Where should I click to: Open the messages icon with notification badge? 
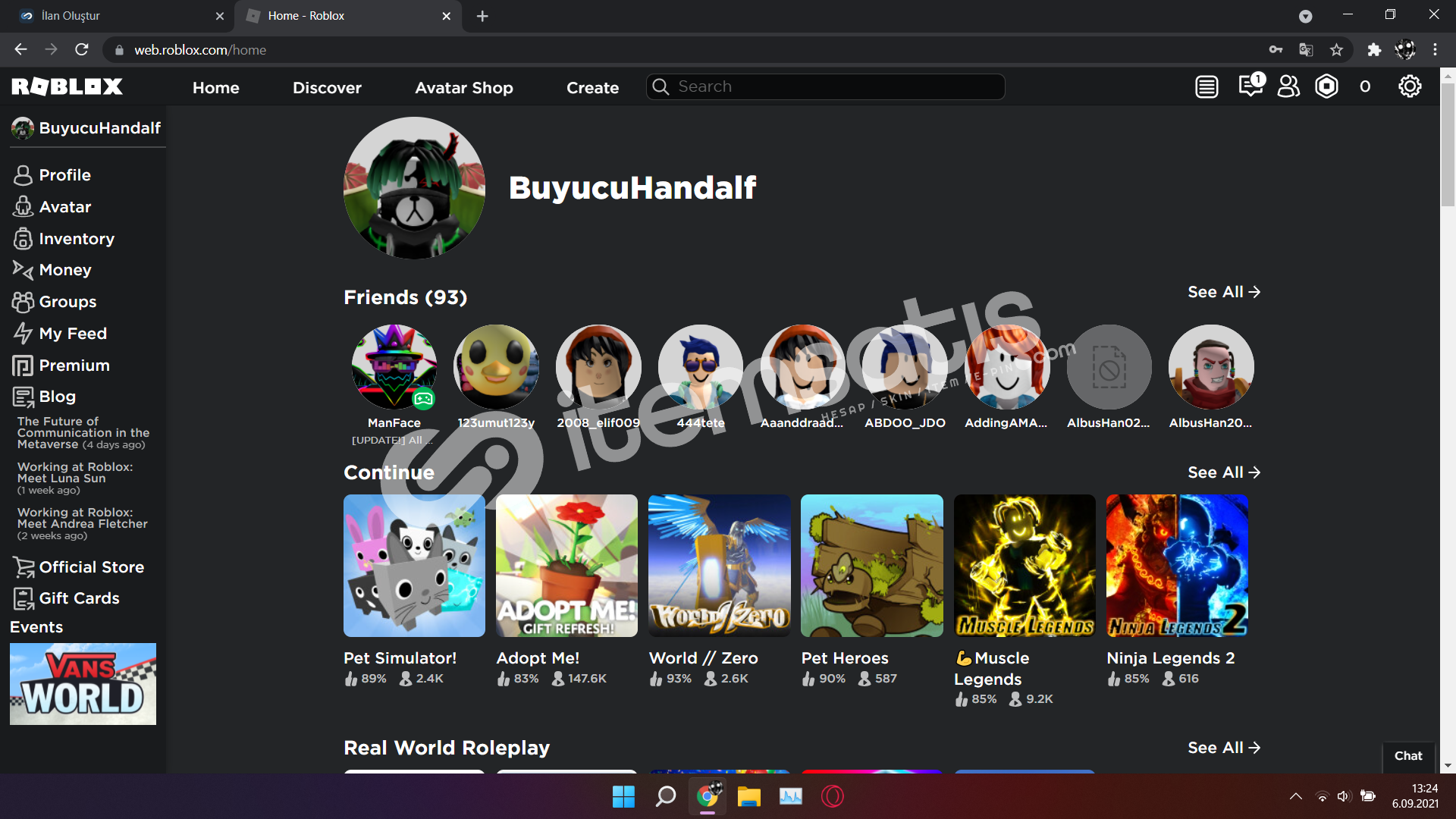coord(1250,86)
